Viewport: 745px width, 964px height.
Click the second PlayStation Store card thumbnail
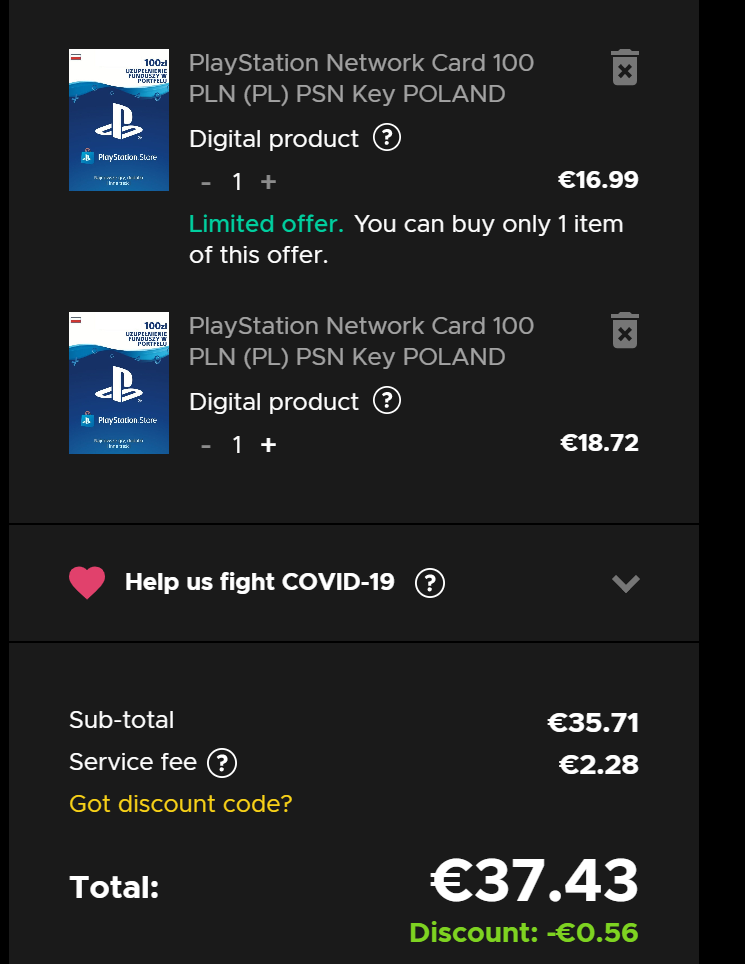tap(119, 383)
